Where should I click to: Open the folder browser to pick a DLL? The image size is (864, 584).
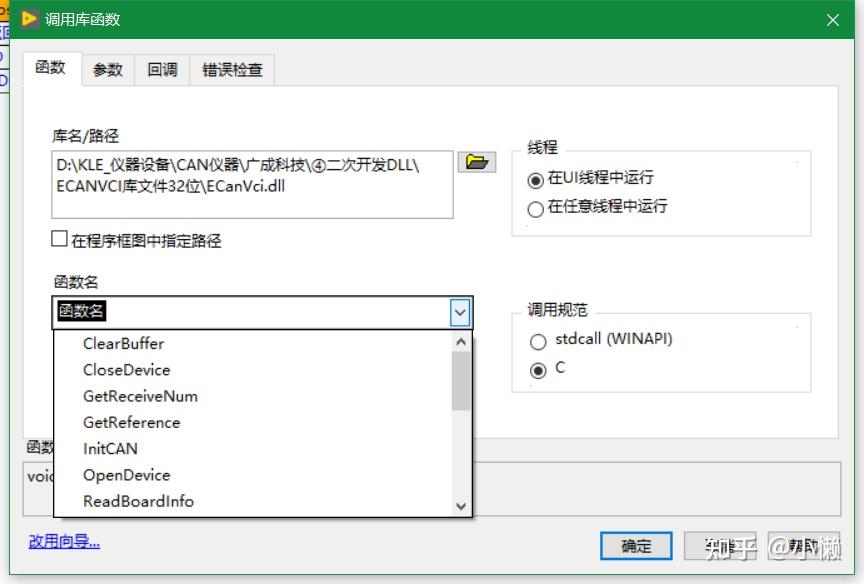click(477, 162)
